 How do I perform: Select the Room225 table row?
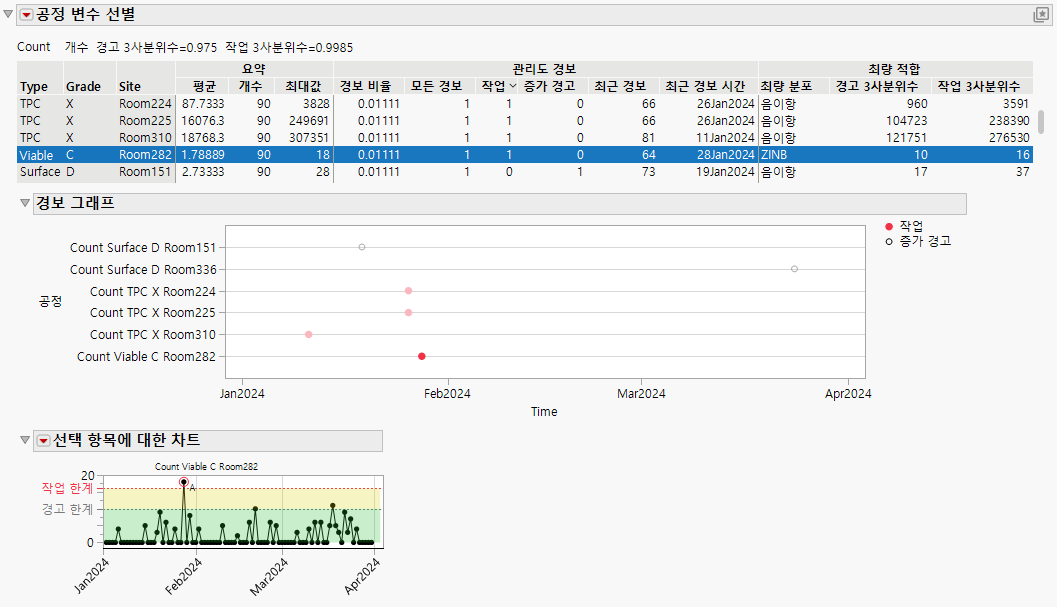coord(524,121)
